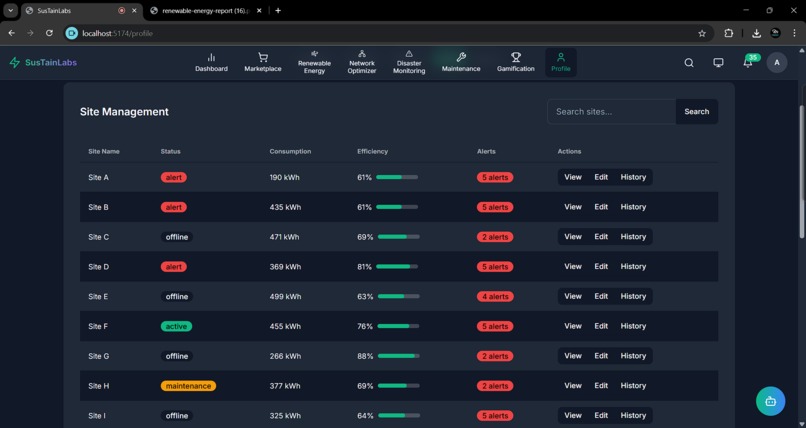Edit Site F
The height and width of the screenshot is (428, 806).
coord(601,326)
